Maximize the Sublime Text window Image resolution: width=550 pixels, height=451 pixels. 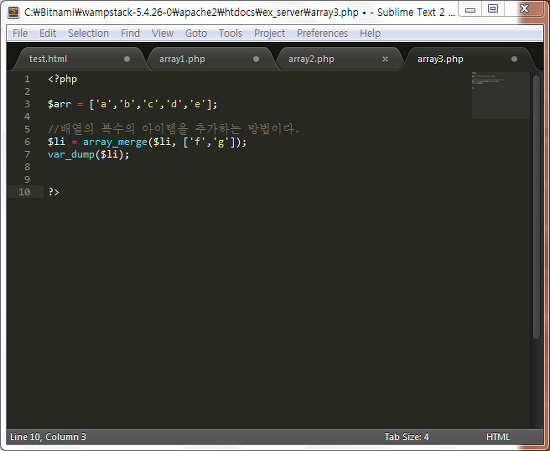tap(493, 9)
